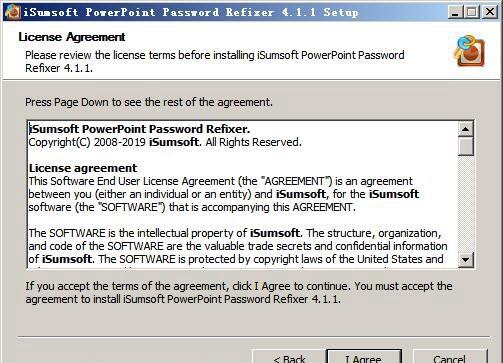The height and width of the screenshot is (363, 503).
Task: Go to previous step with Back button
Action: [289, 357]
